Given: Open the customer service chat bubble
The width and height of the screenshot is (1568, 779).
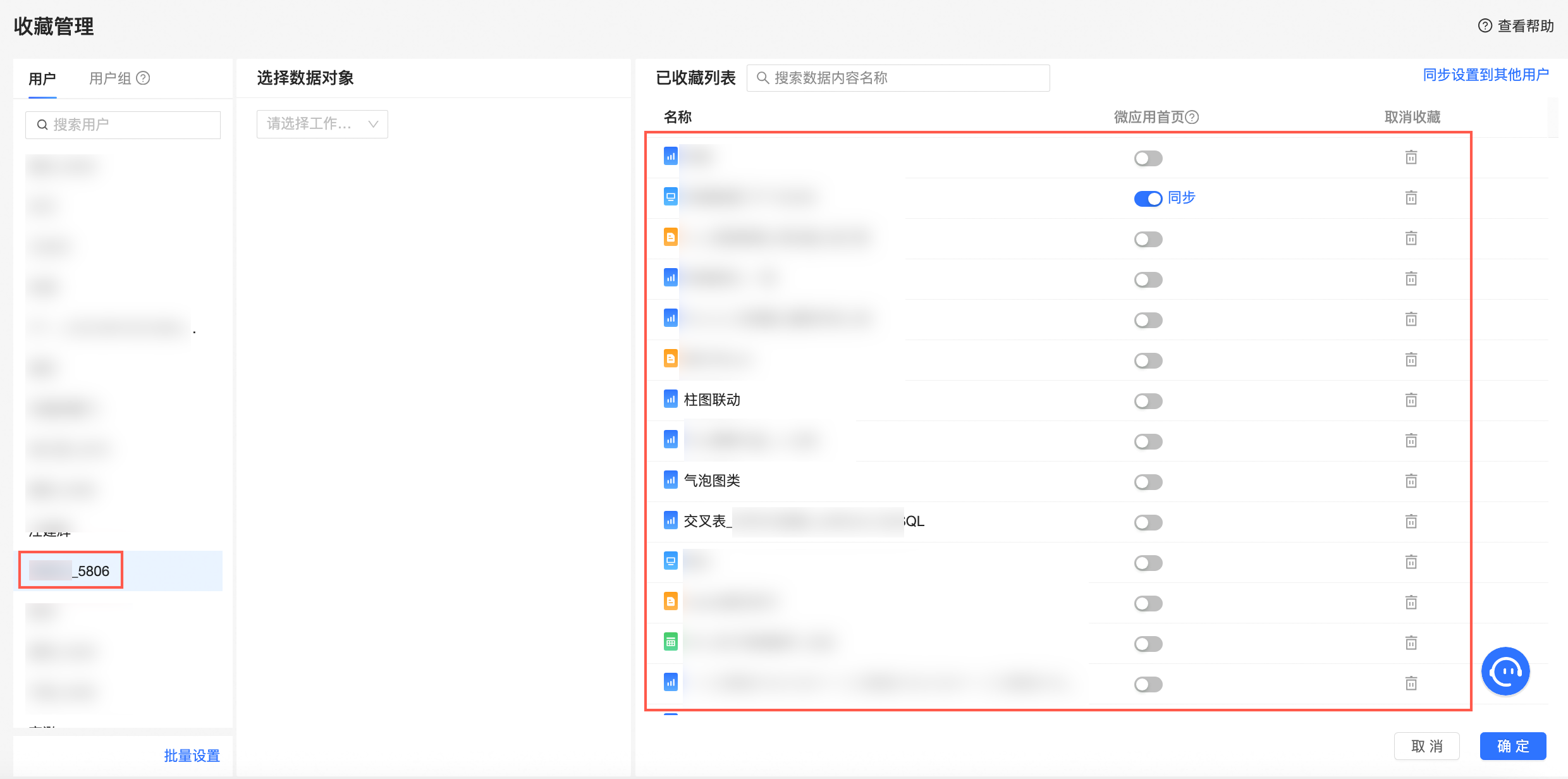Looking at the screenshot, I should 1505,672.
